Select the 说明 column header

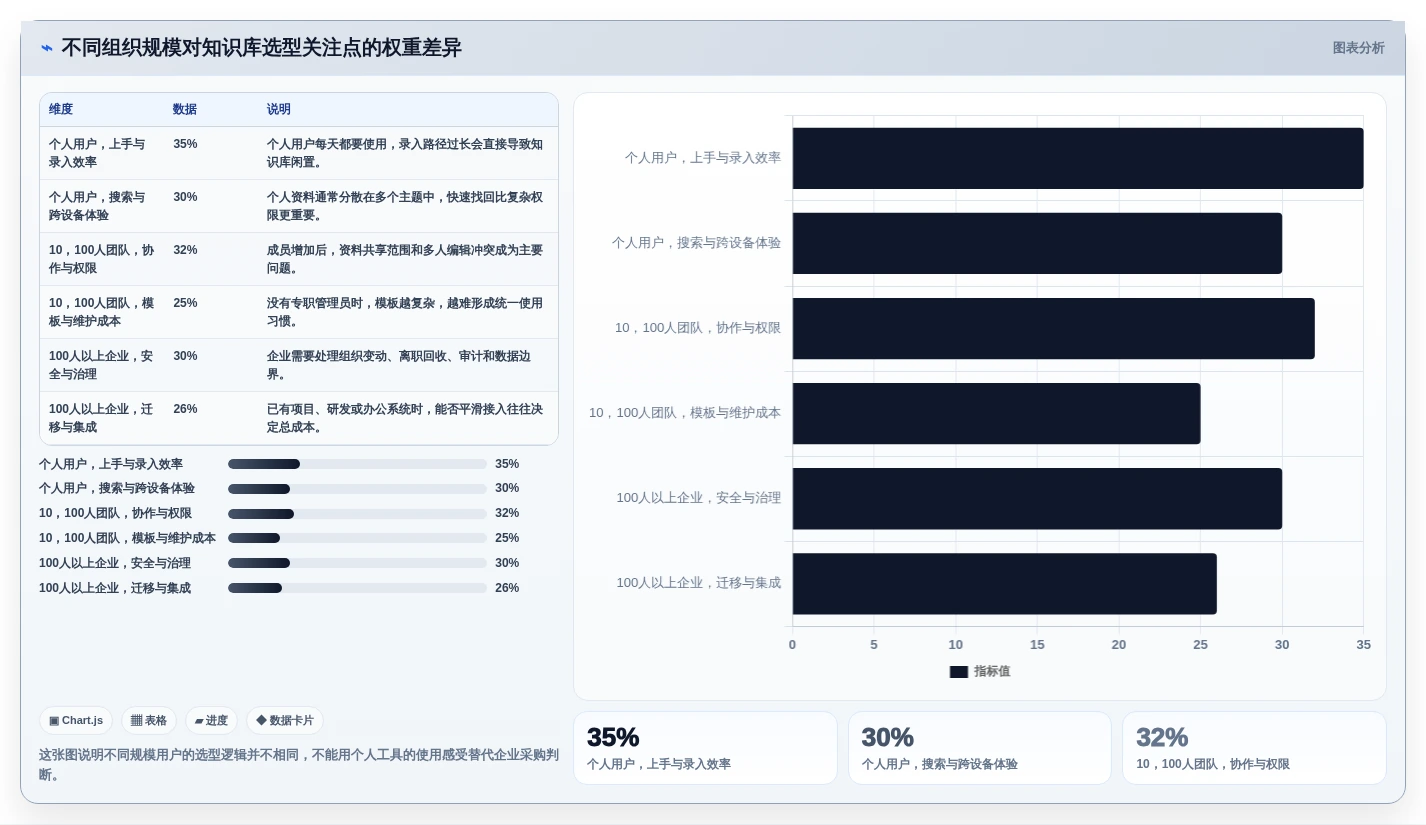[x=279, y=109]
